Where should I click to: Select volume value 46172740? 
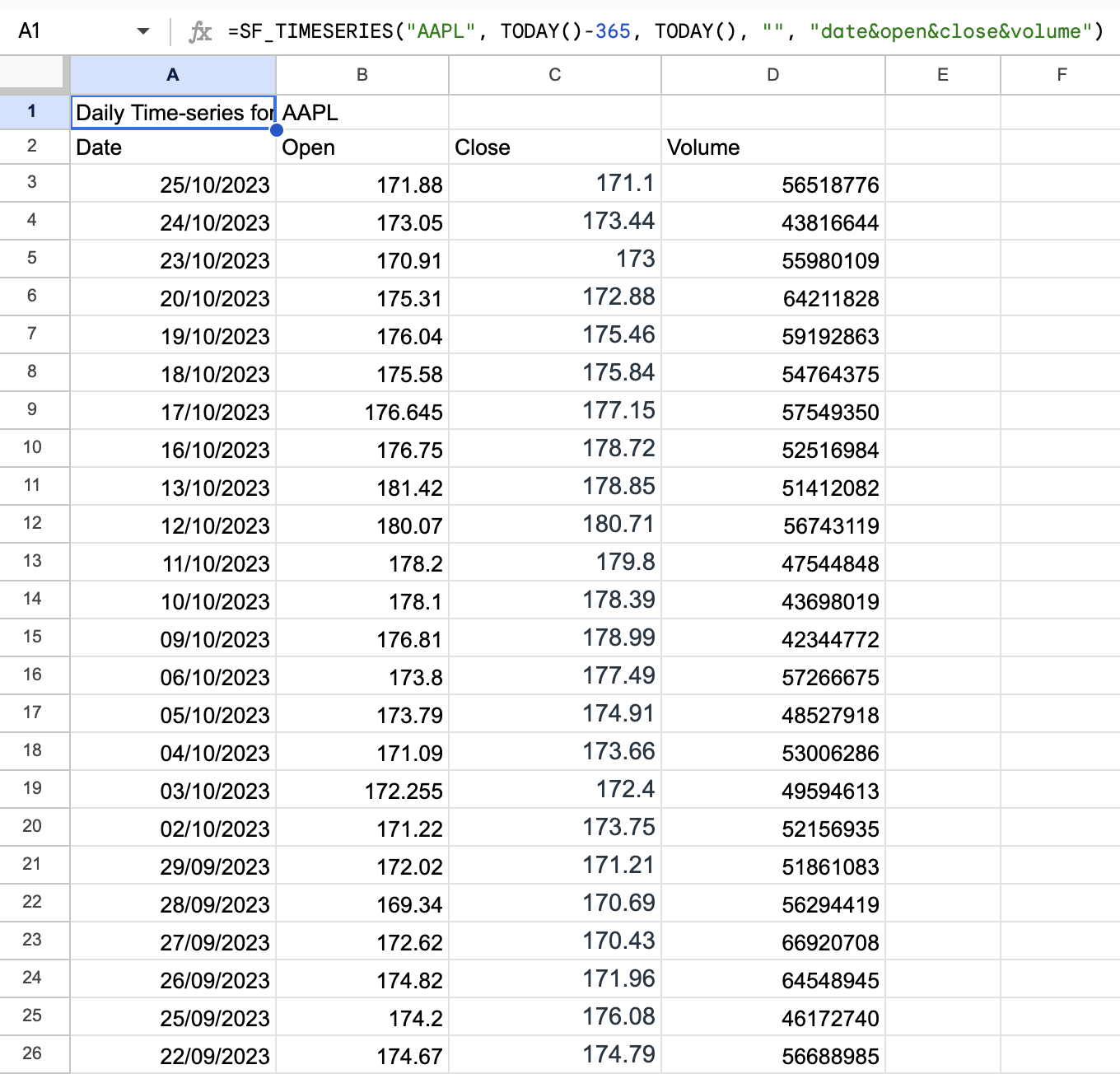[x=773, y=1016]
